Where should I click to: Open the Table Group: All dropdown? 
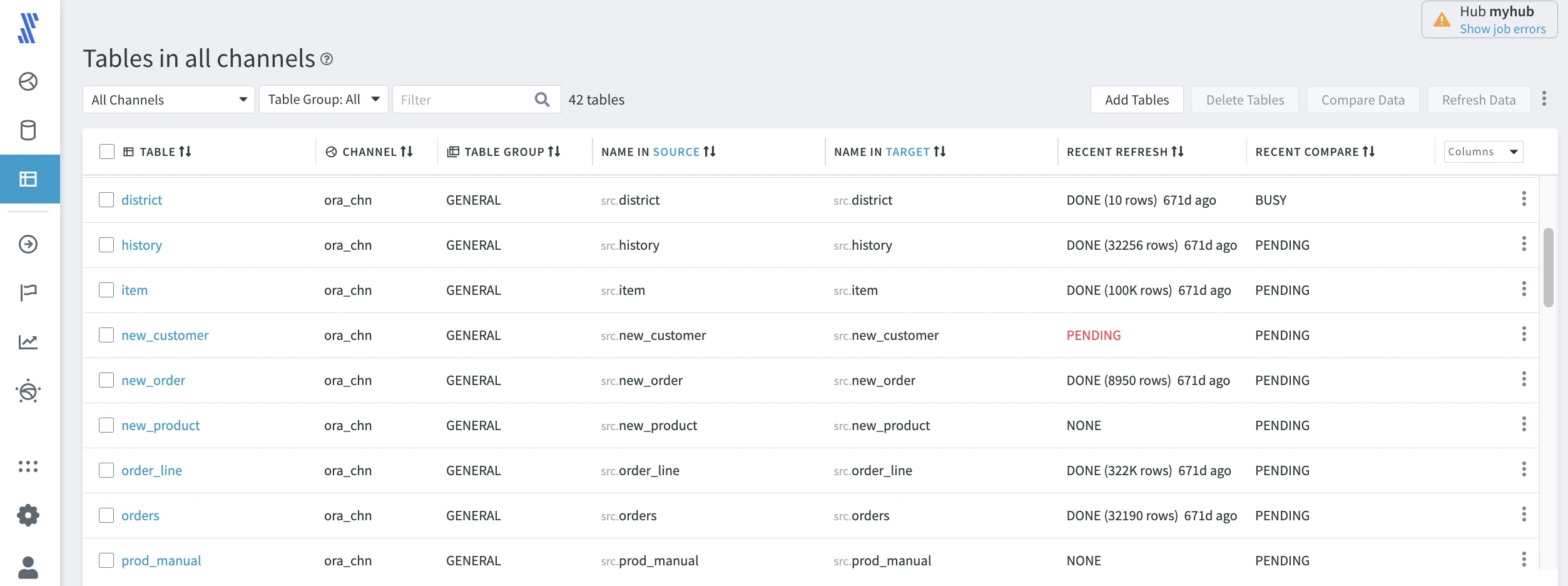click(x=323, y=100)
